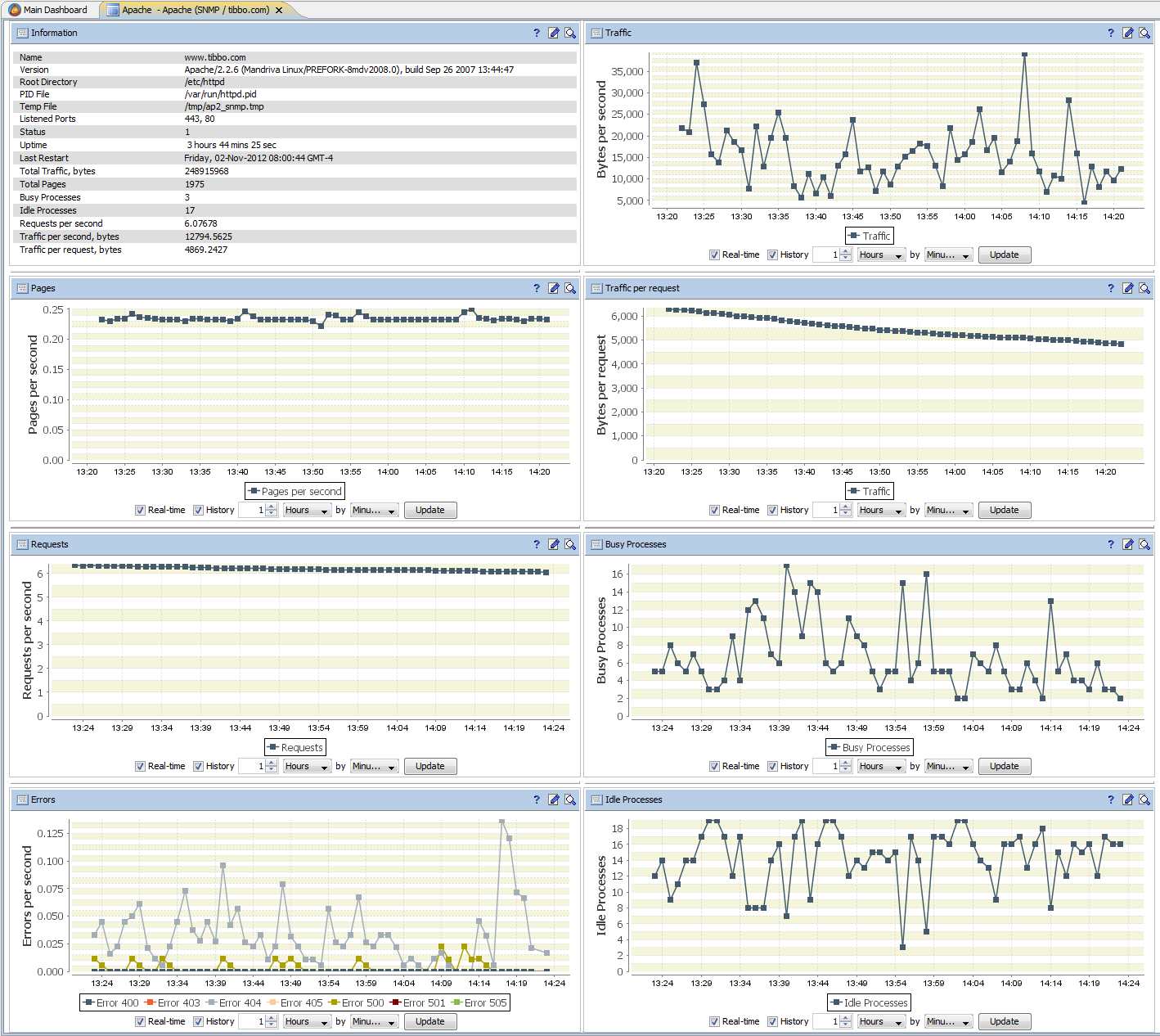Uncheck Real-time checkbox under Errors chart
The image size is (1160, 1036).
point(140,1021)
